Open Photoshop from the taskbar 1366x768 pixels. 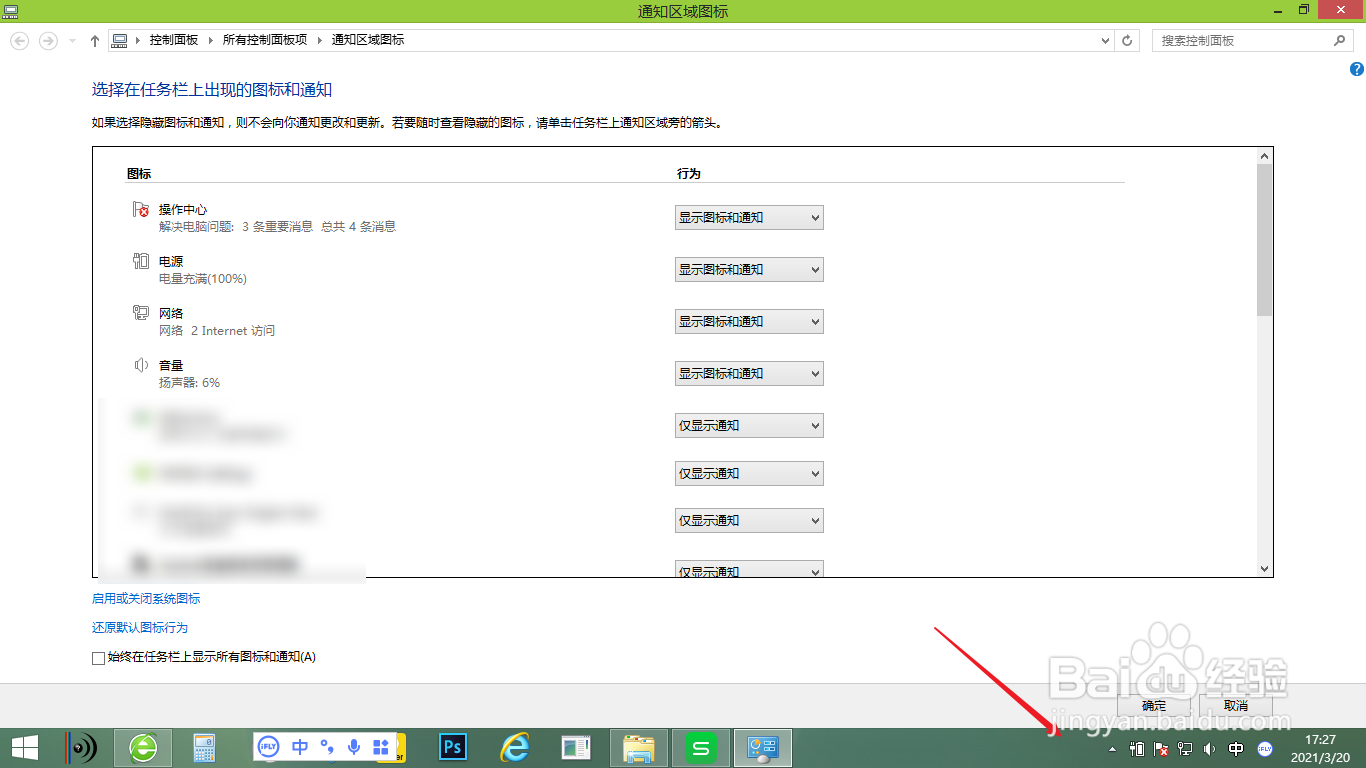(453, 747)
